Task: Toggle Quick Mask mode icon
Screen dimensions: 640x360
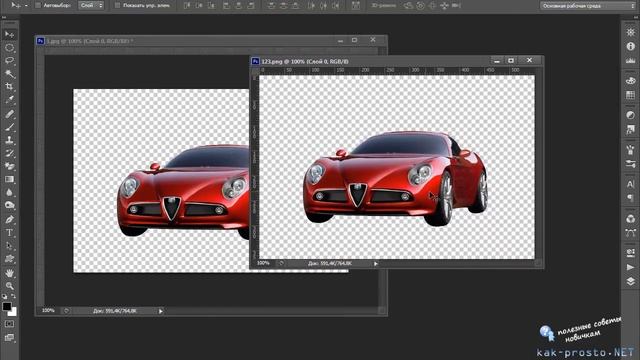Action: pos(9,324)
